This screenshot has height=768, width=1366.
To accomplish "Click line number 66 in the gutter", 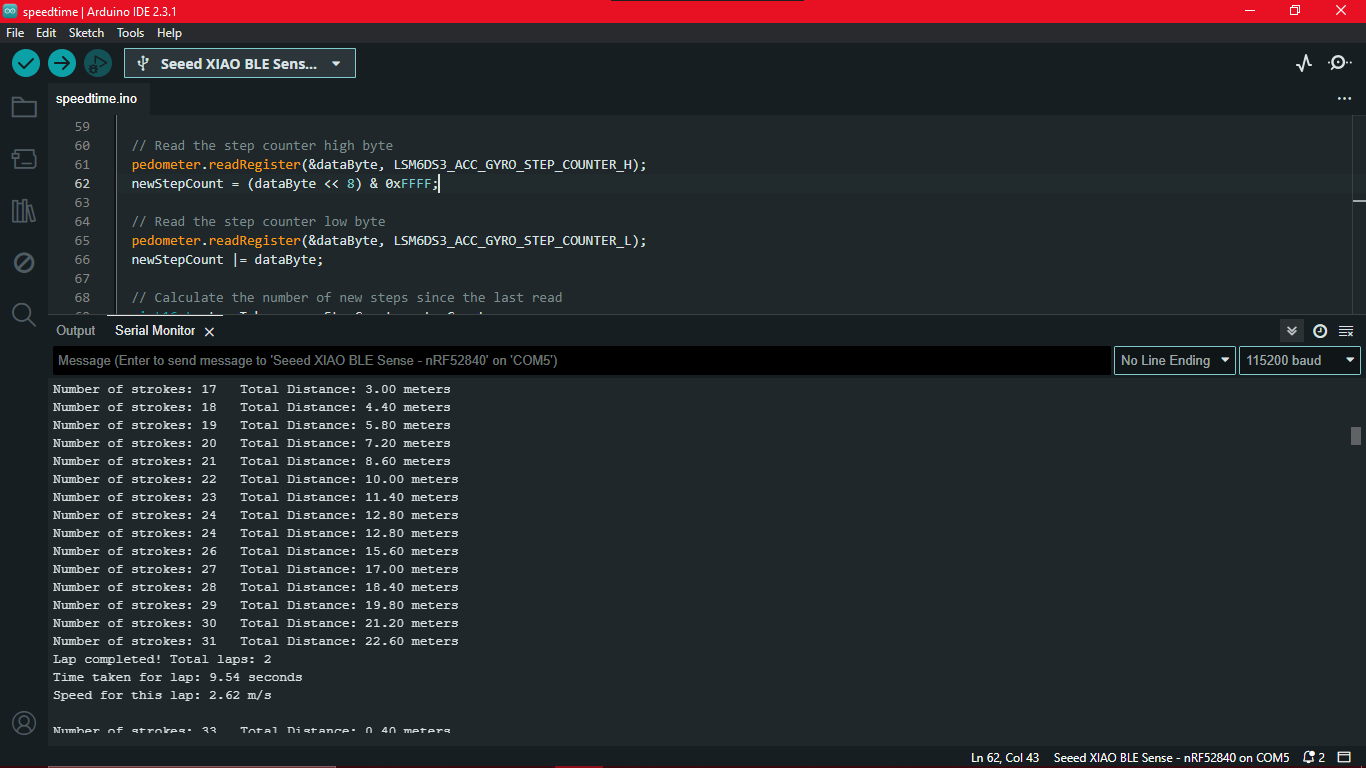I will point(82,260).
